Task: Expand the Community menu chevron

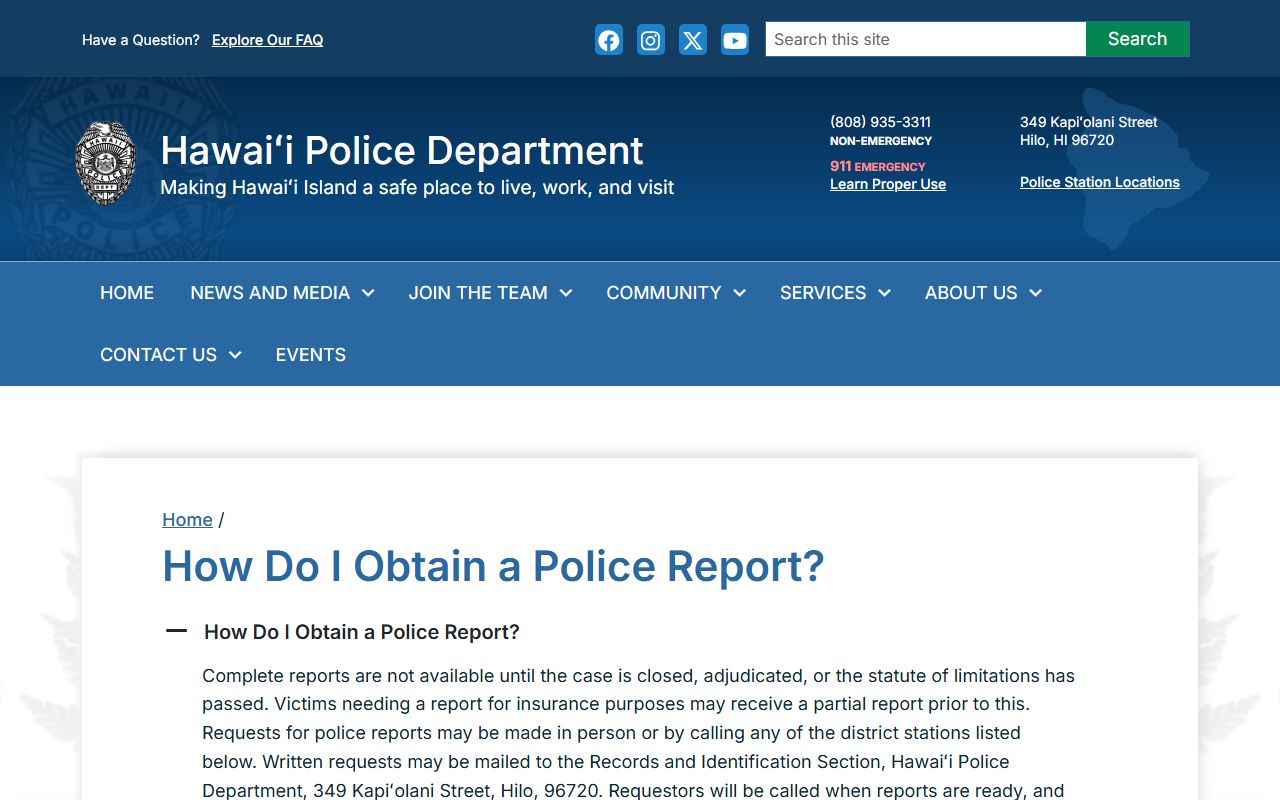Action: click(740, 293)
